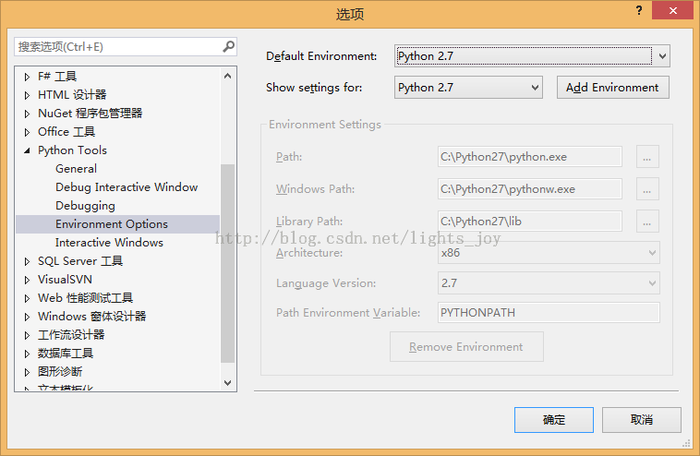Select the Interactive Windows option page
This screenshot has height=456, width=700.
[x=109, y=243]
